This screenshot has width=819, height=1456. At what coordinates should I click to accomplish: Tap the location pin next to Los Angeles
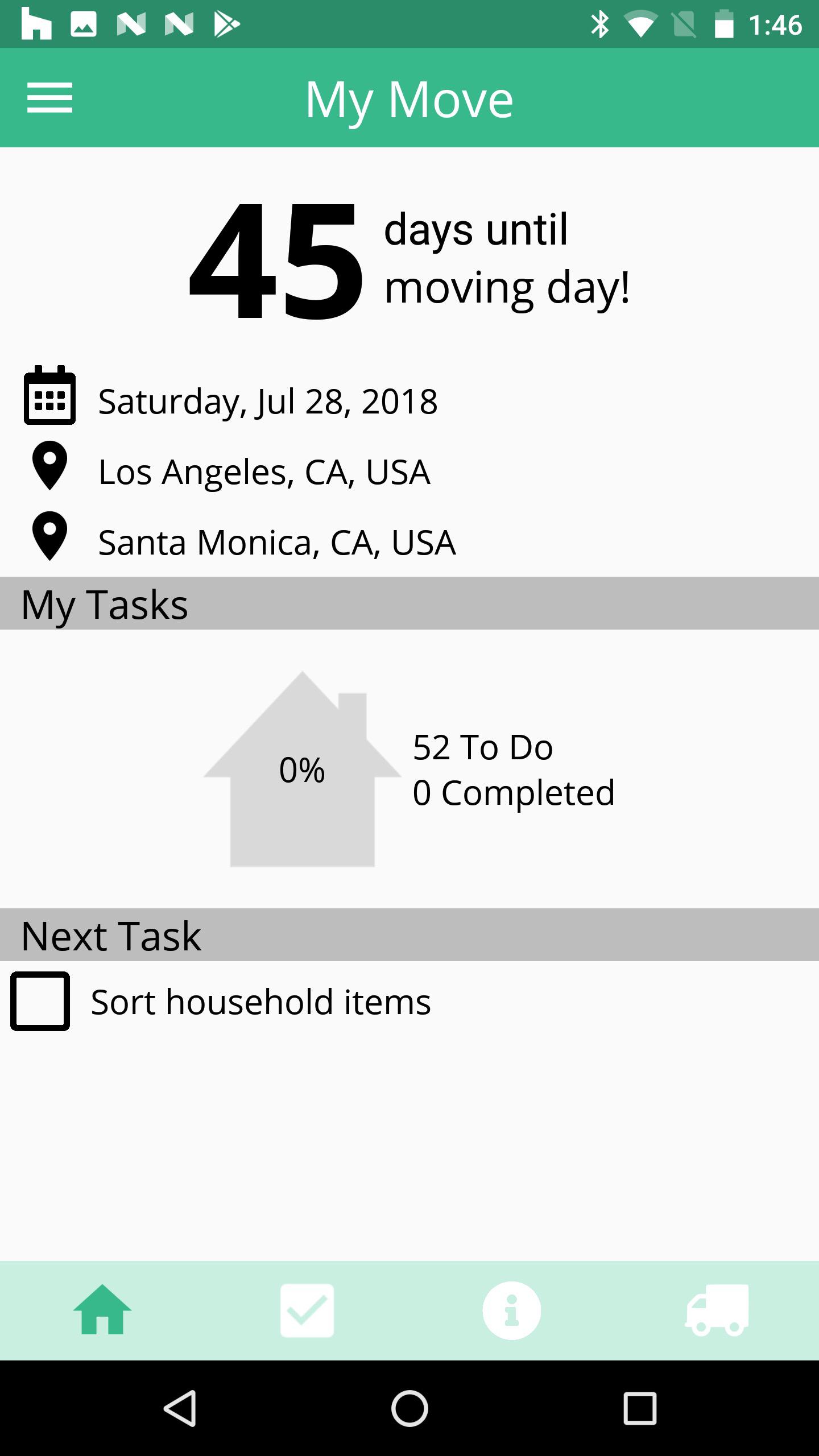click(50, 466)
